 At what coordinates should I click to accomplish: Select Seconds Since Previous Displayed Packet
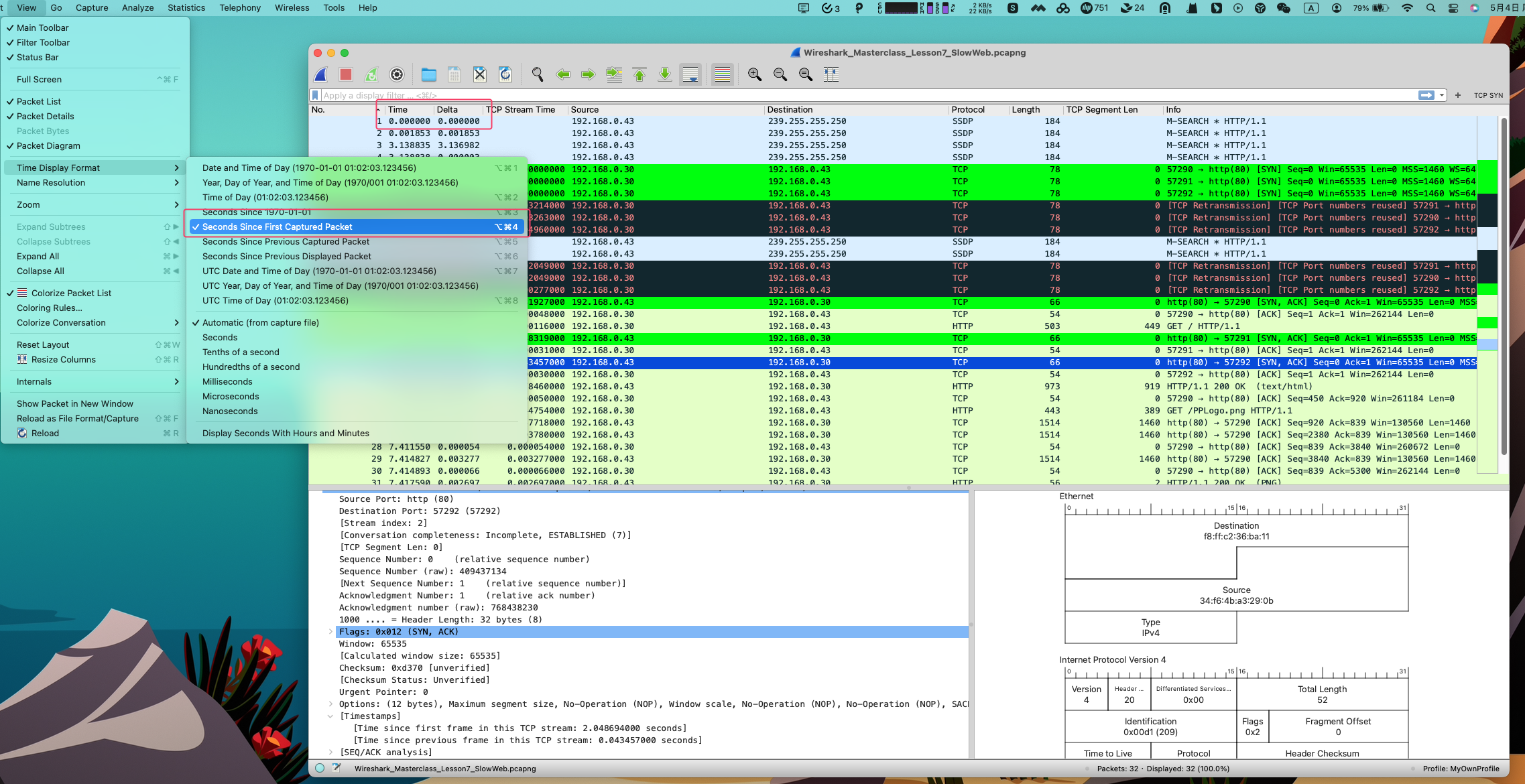tap(286, 256)
